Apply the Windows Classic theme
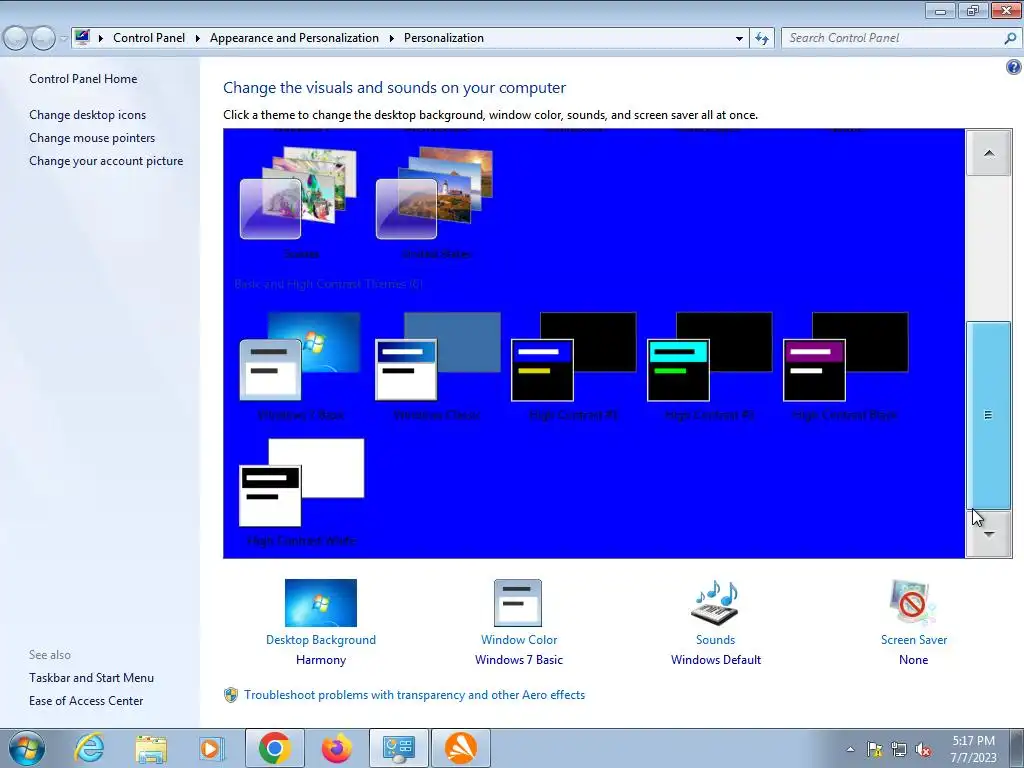Image resolution: width=1024 pixels, height=768 pixels. click(438, 356)
